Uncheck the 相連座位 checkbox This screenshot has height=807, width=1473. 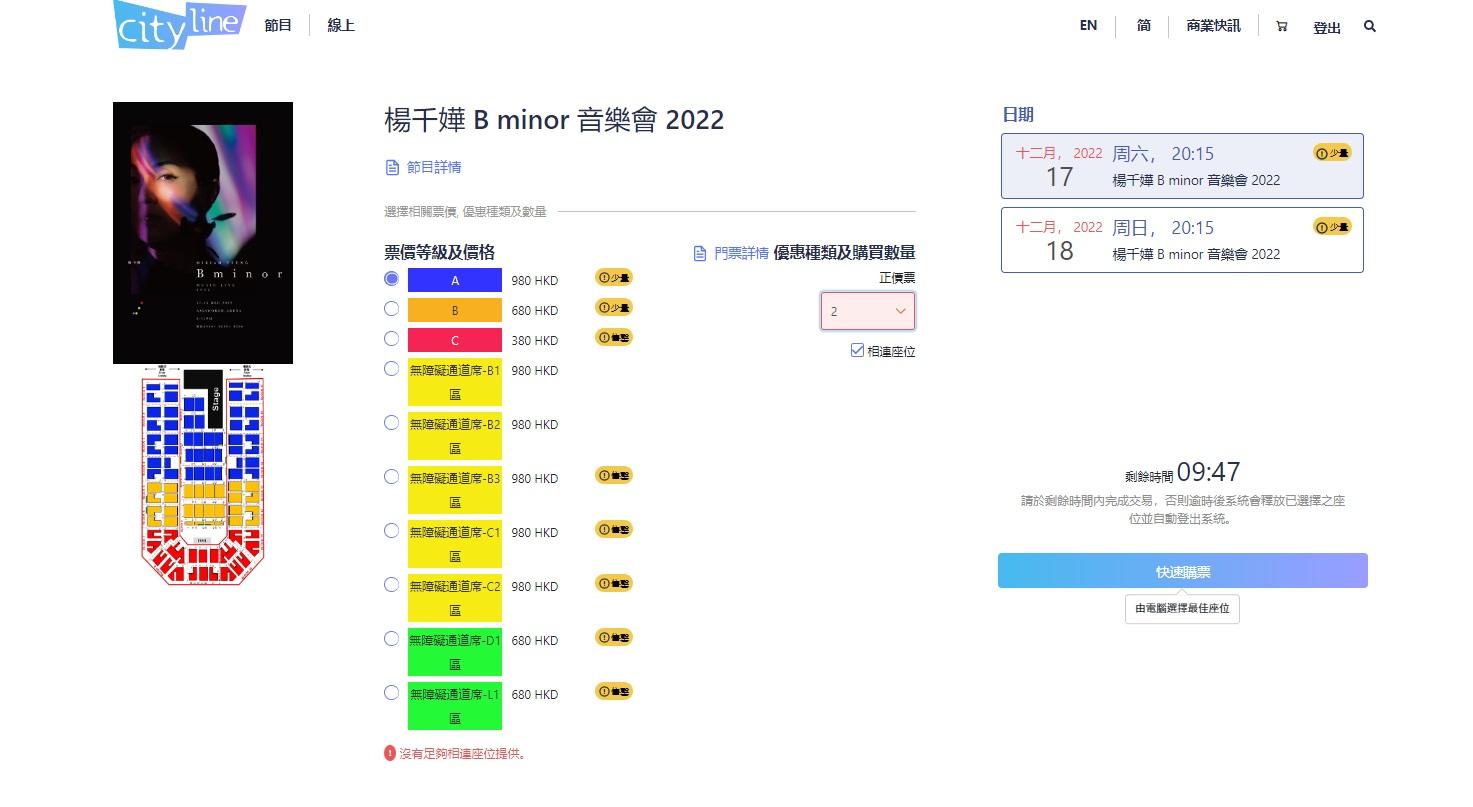pos(857,351)
